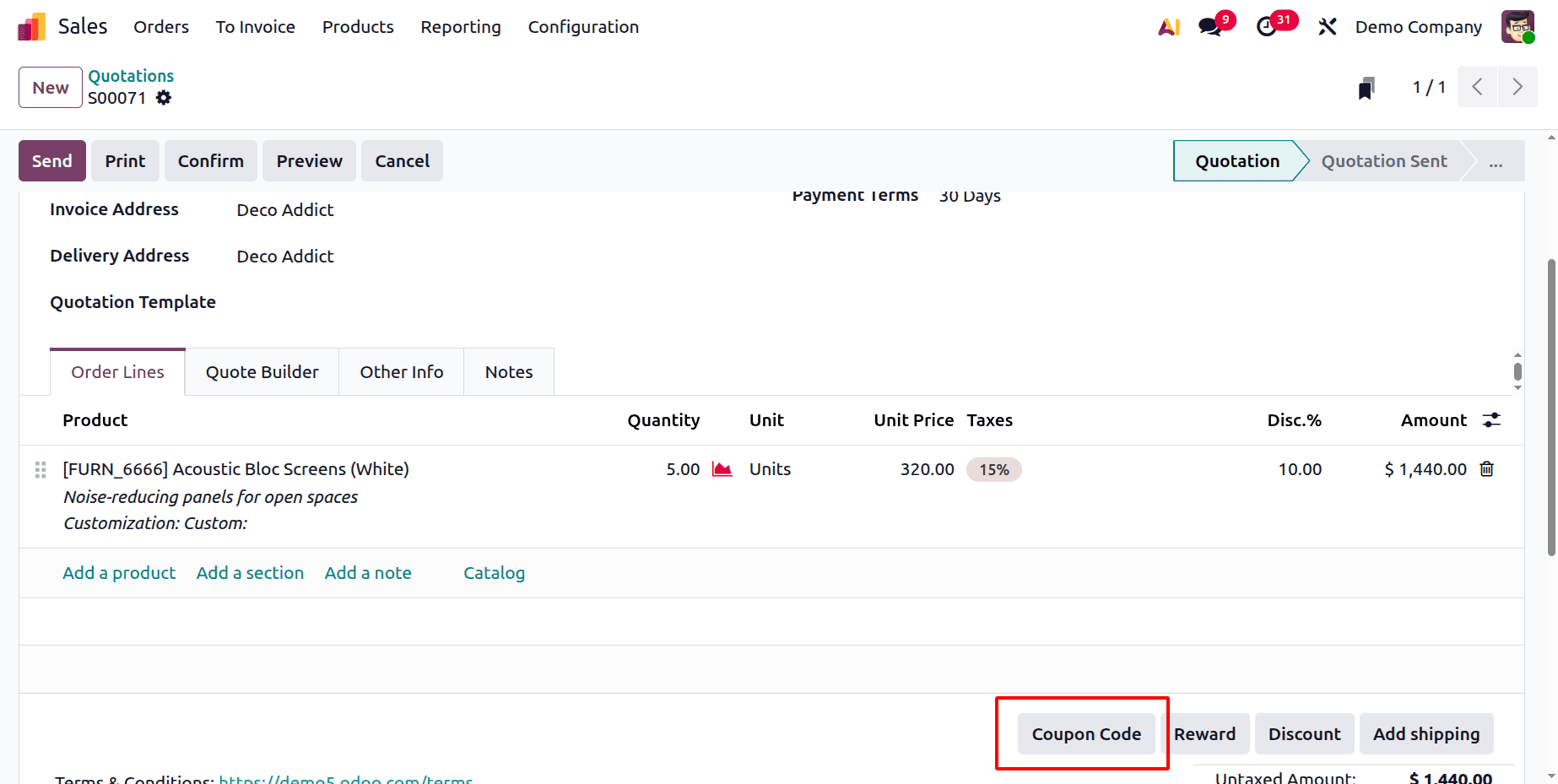Open the messages panel with 9 notifications

click(1210, 26)
